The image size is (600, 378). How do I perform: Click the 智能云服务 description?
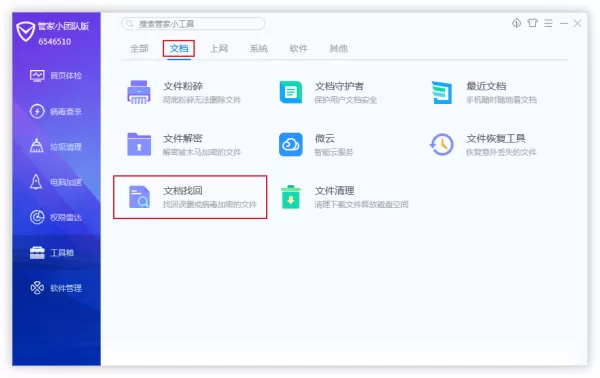coord(334,152)
